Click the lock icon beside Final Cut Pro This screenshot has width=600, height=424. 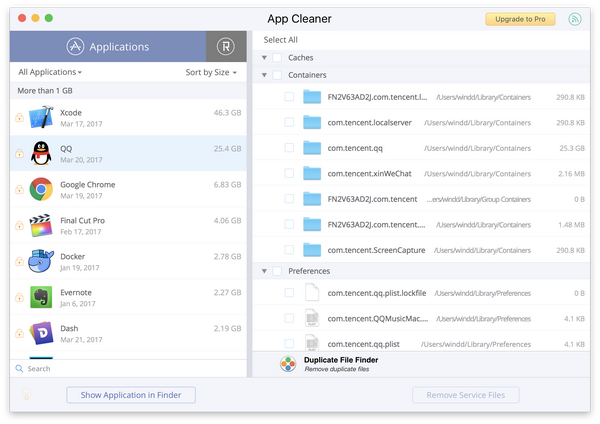pos(19,225)
